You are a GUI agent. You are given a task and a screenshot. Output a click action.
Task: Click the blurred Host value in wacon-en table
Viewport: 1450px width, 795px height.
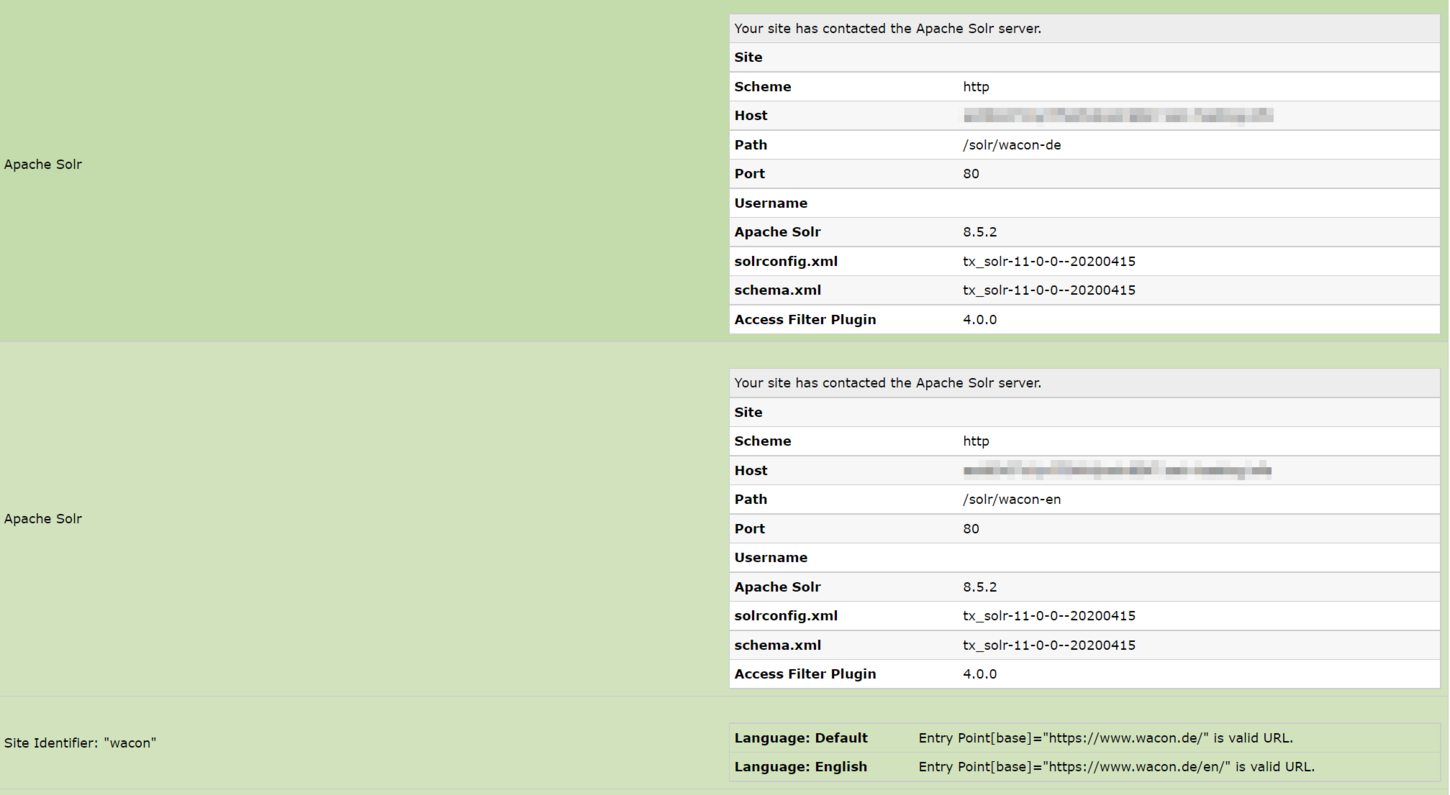click(x=1117, y=470)
